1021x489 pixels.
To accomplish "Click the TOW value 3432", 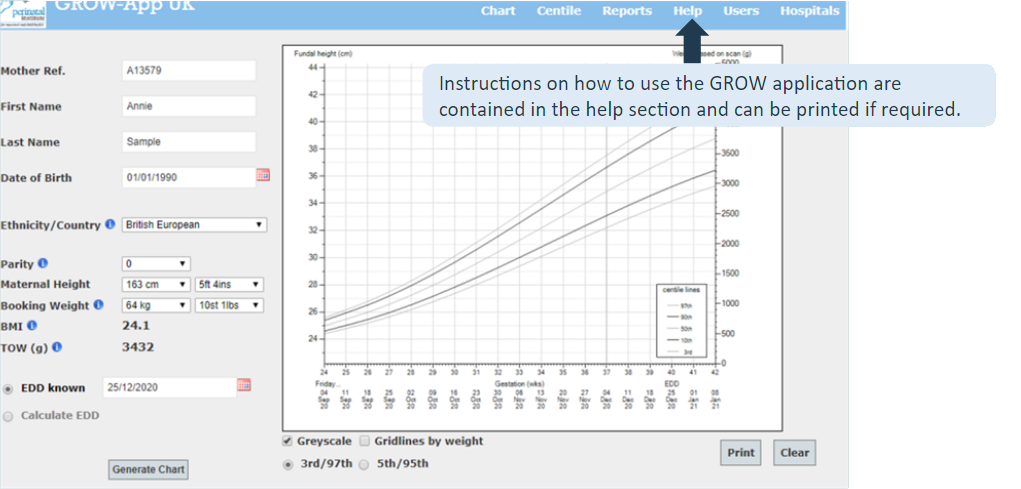I will click(x=138, y=347).
